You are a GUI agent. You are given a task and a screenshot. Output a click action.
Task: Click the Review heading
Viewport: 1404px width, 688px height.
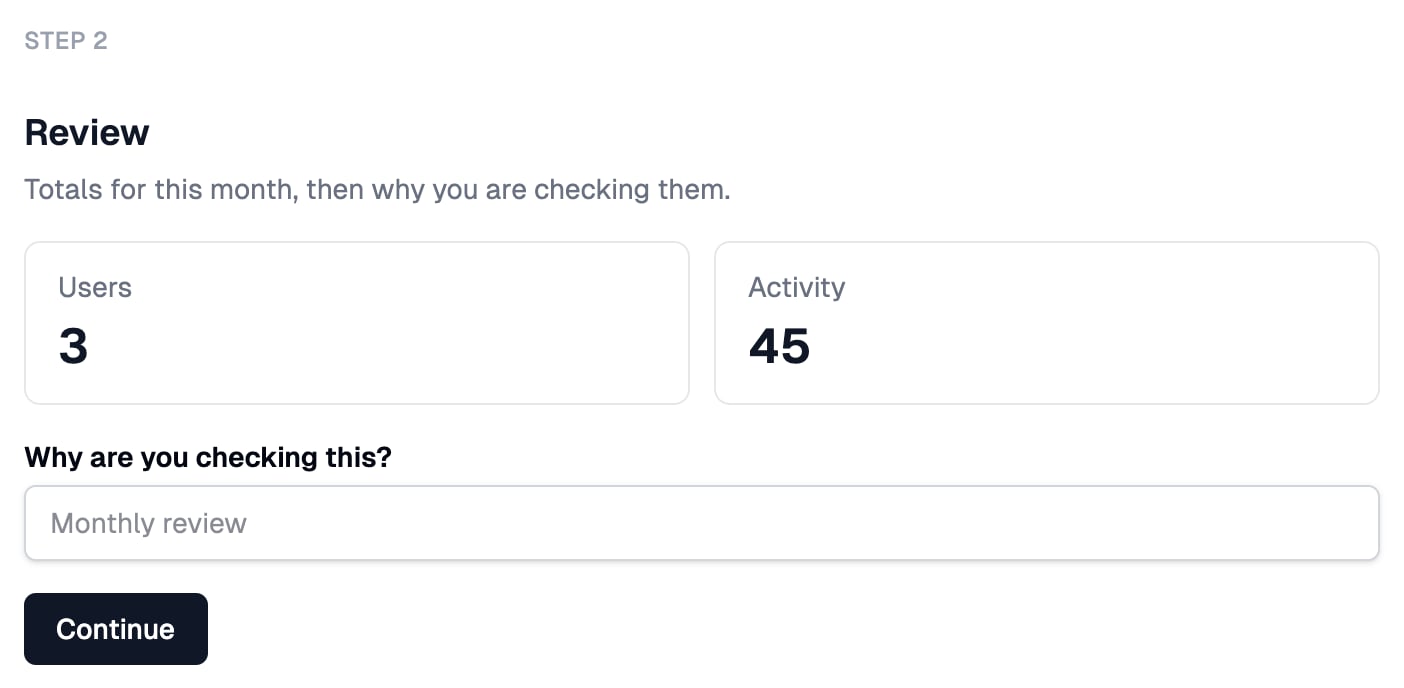87,132
